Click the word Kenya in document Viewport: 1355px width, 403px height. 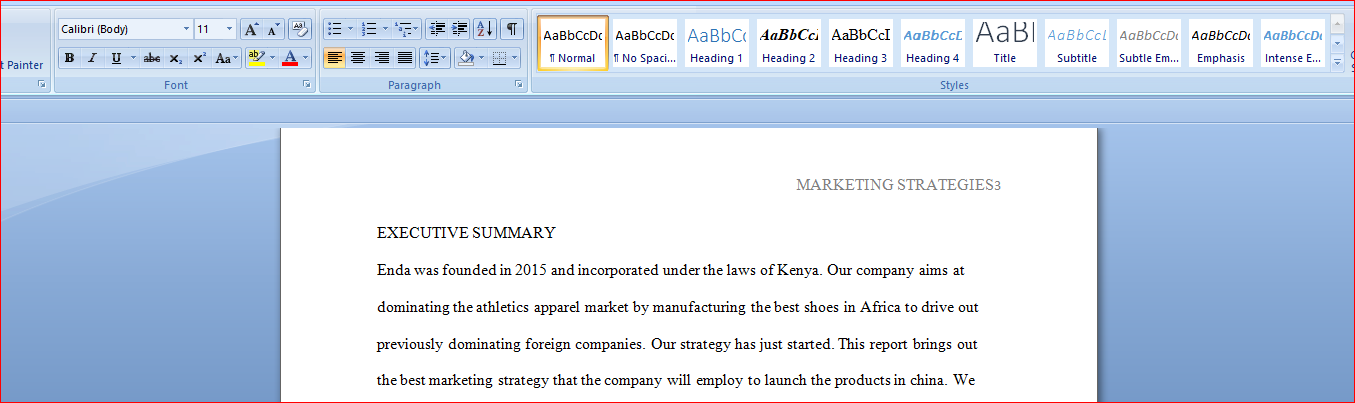pos(798,270)
